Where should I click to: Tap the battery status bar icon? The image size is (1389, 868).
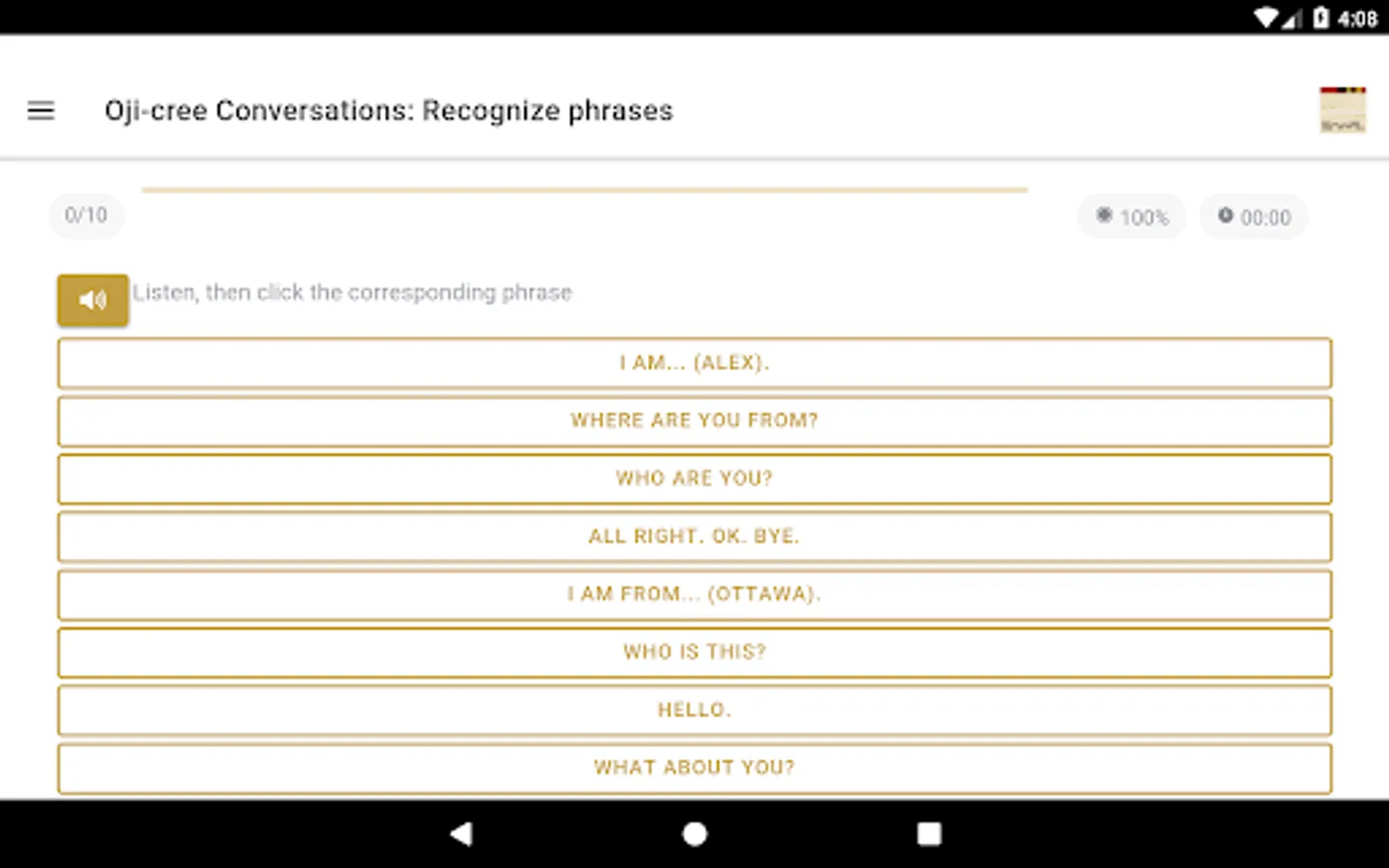1321,17
